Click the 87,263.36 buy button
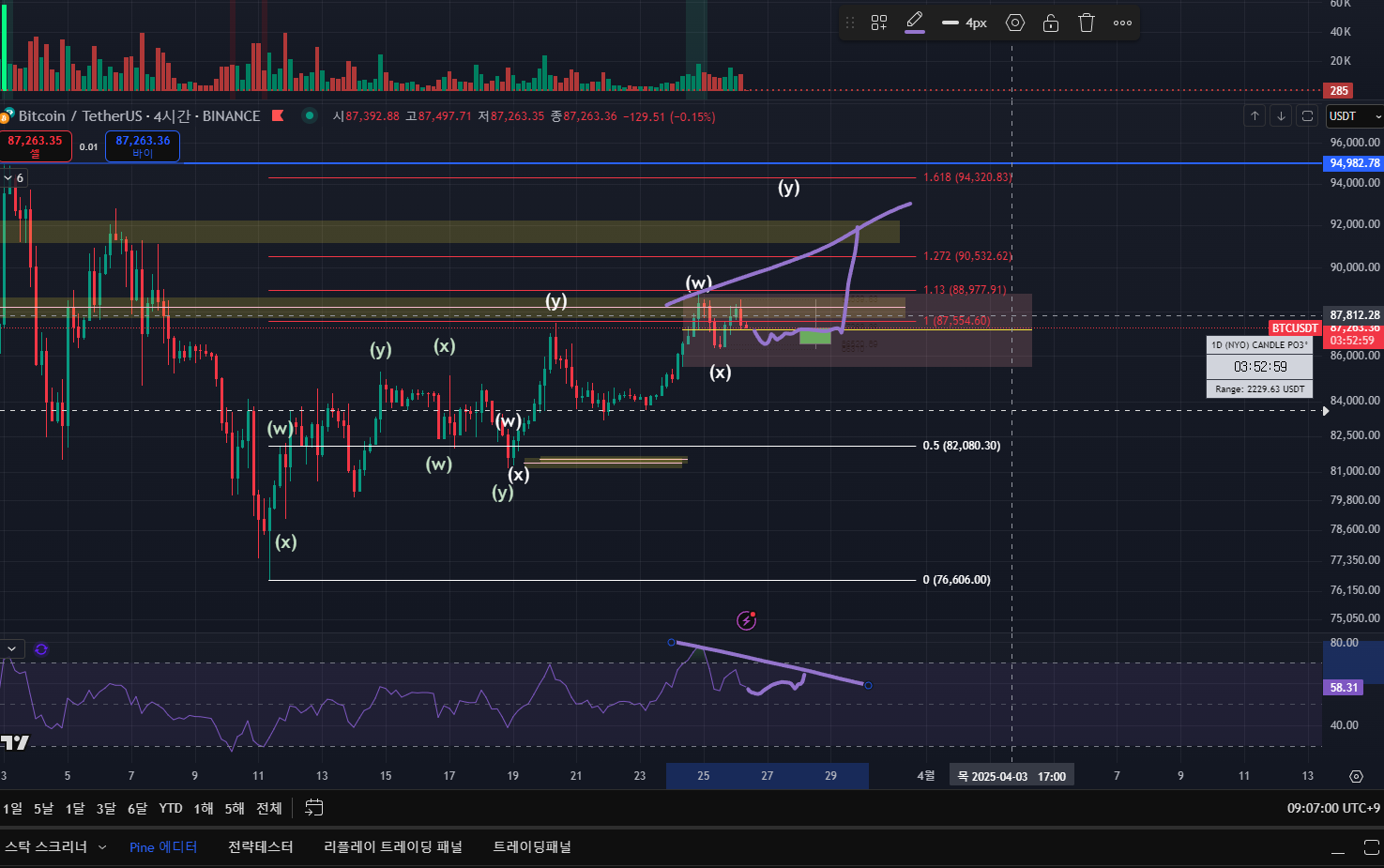Screen dimensions: 1384x868 coord(143,146)
